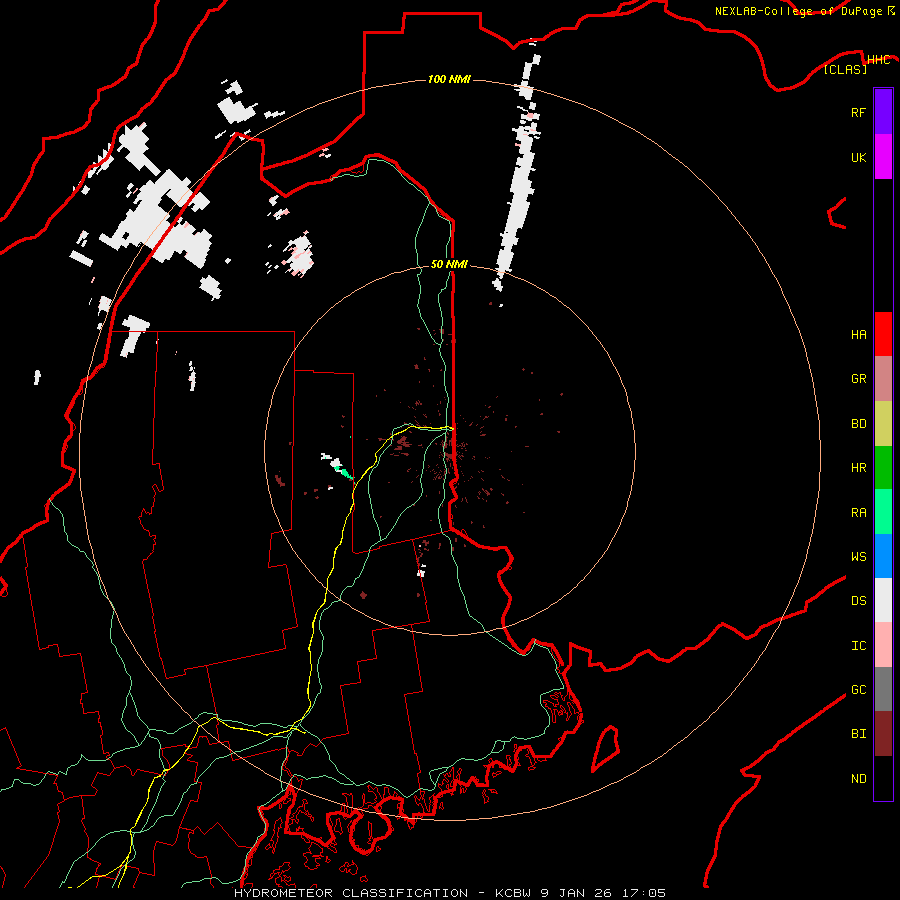Click the RF purple legend swatch
This screenshot has width=900, height=900.
(883, 112)
